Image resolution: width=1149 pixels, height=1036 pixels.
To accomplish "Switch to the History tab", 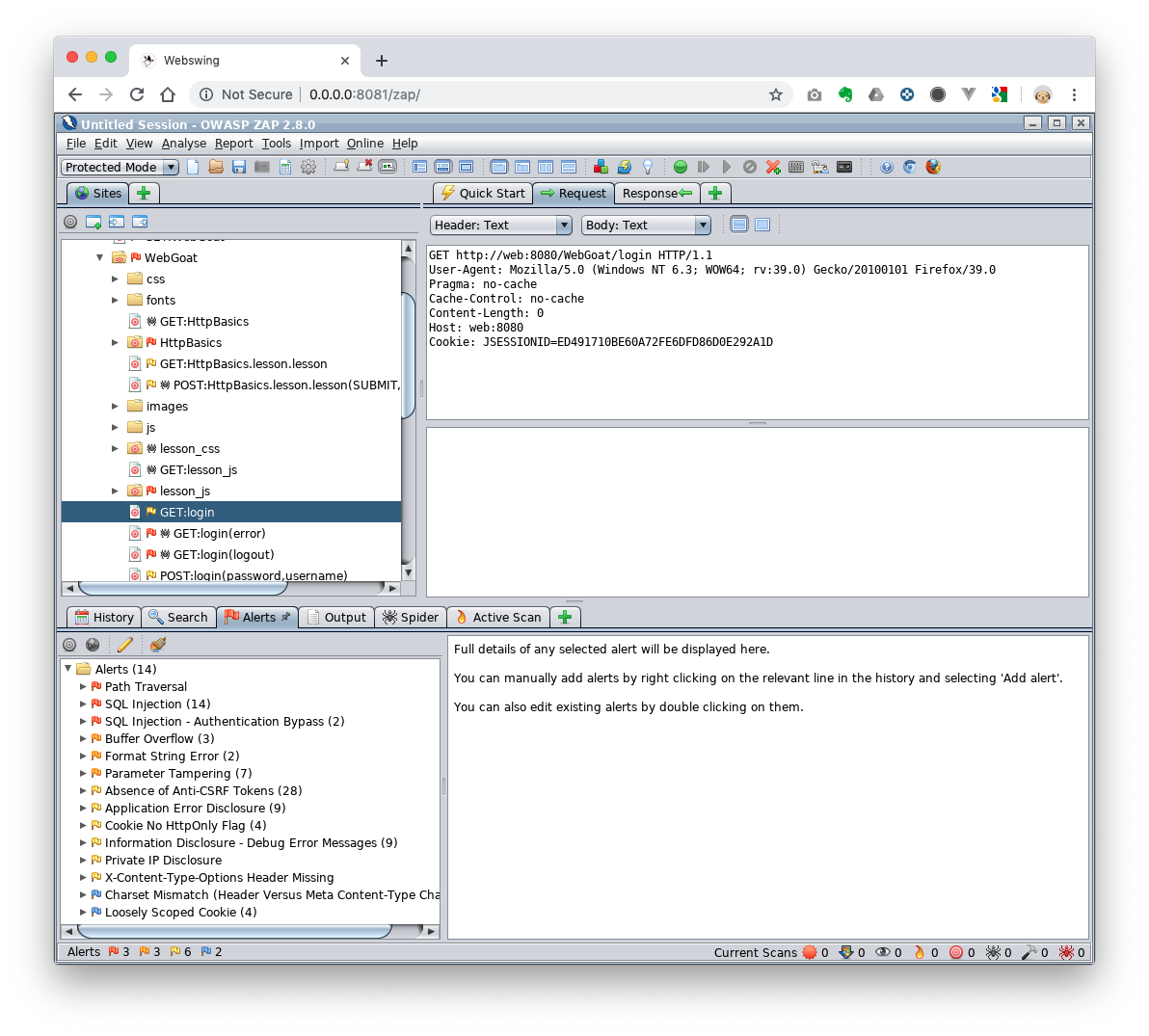I will click(x=104, y=618).
